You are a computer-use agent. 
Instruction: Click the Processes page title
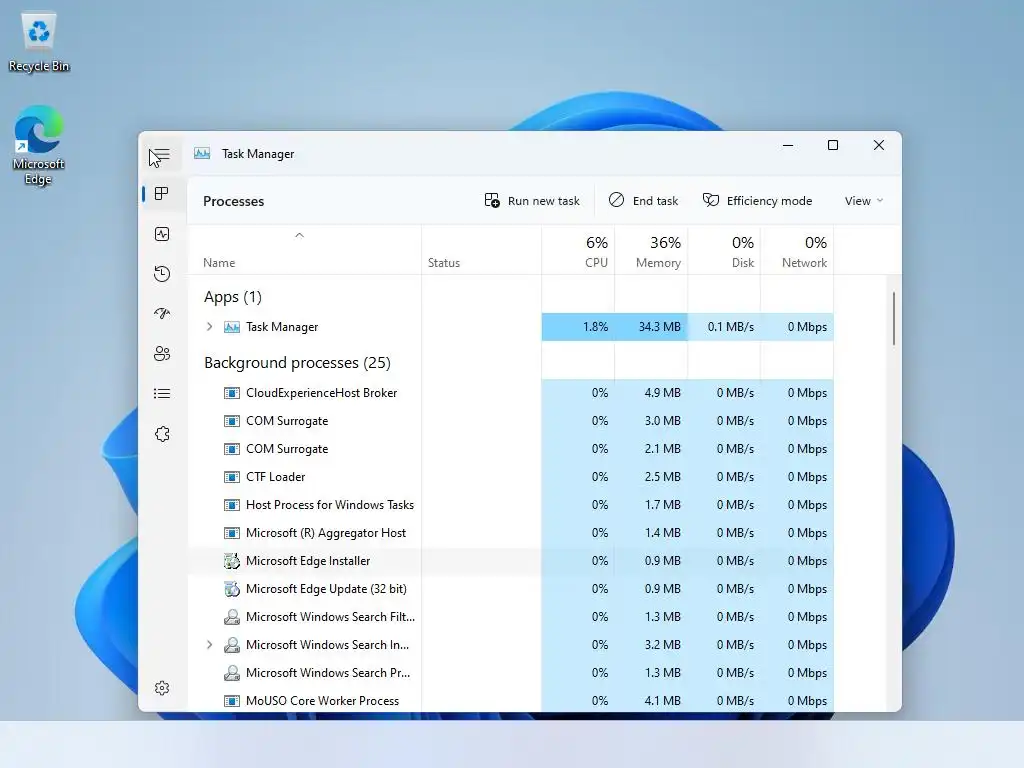click(234, 201)
